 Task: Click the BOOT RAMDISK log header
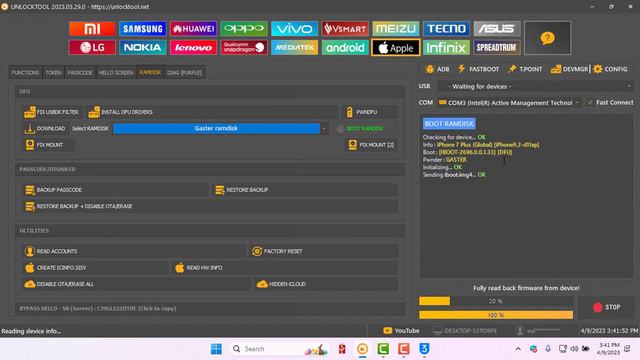[449, 124]
